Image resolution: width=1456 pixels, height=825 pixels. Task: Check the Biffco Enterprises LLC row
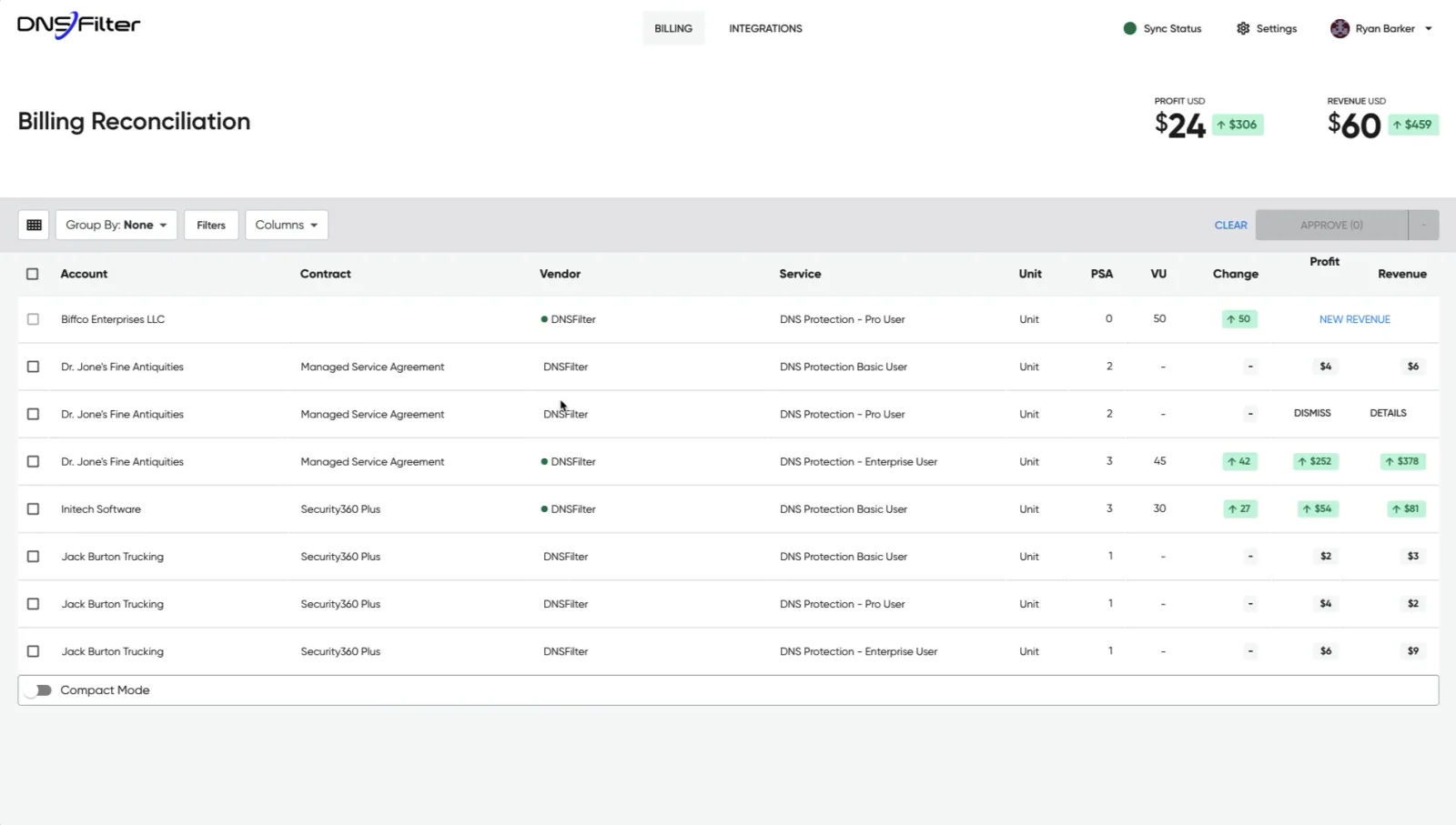33,319
